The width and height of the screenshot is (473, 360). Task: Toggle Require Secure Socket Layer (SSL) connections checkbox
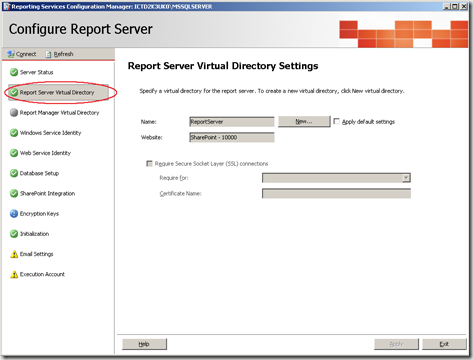pyautogui.click(x=149, y=163)
